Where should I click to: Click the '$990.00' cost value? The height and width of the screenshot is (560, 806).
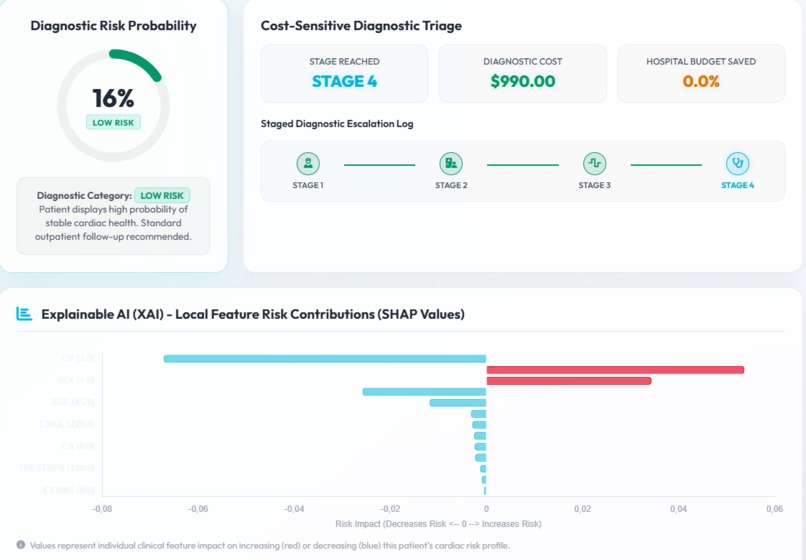click(523, 81)
